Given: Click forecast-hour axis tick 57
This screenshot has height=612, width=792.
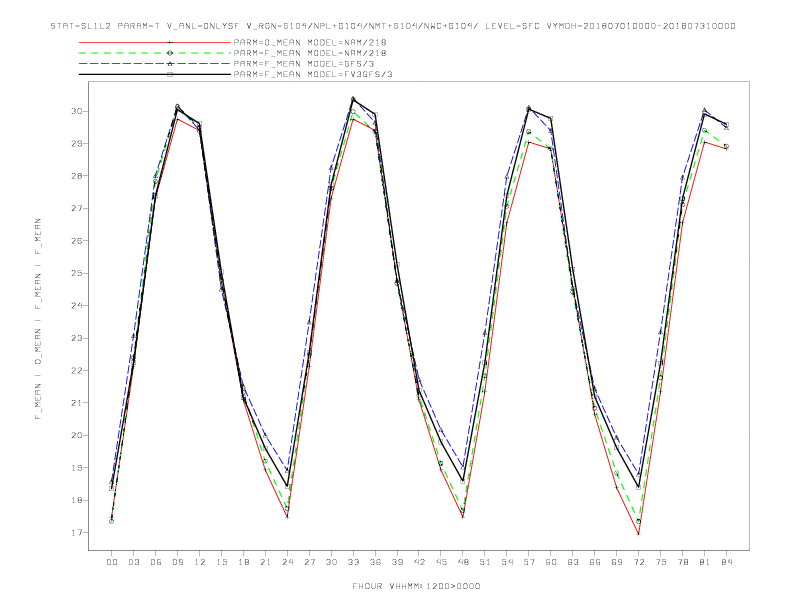Looking at the screenshot, I should (x=529, y=562).
